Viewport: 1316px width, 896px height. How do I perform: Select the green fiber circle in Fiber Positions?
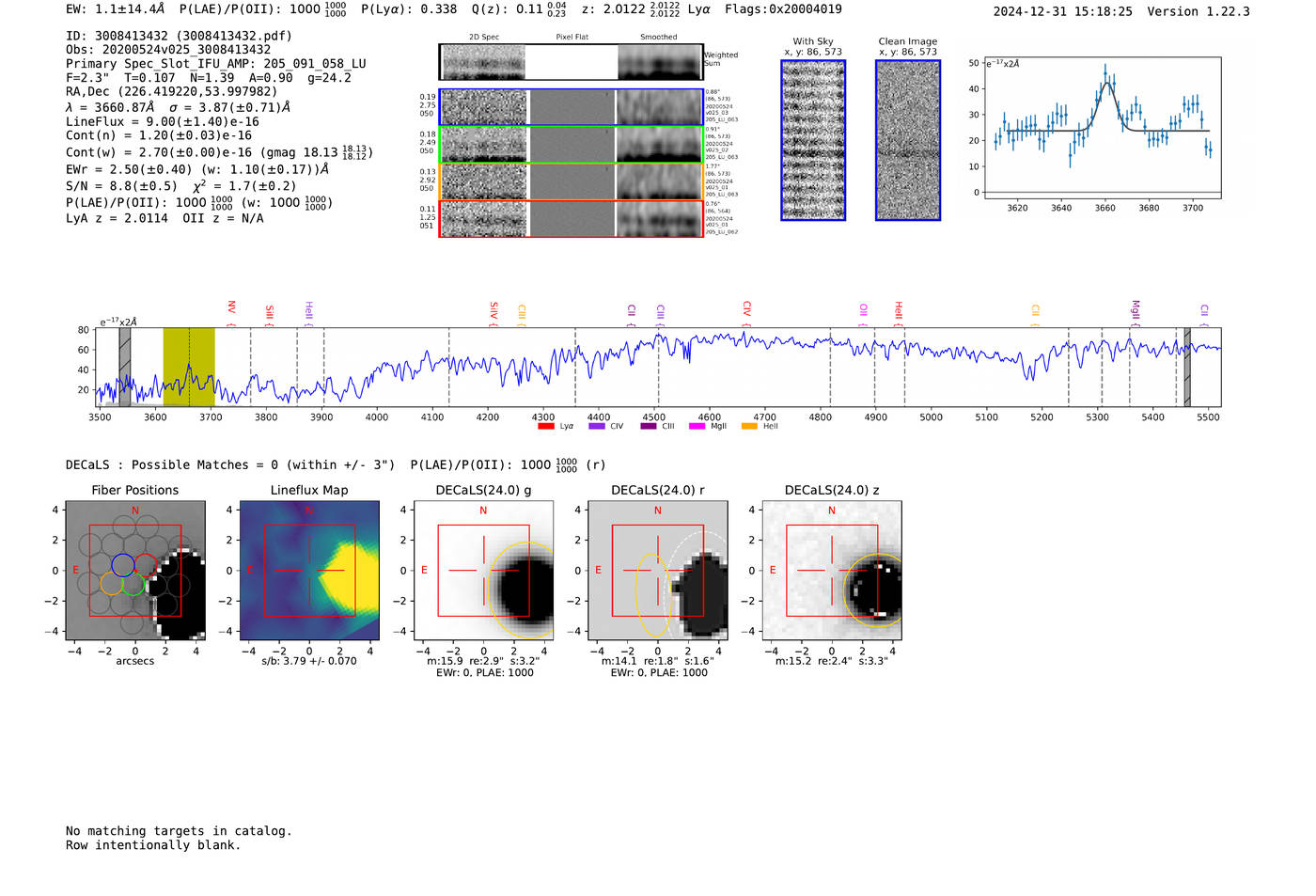(133, 583)
